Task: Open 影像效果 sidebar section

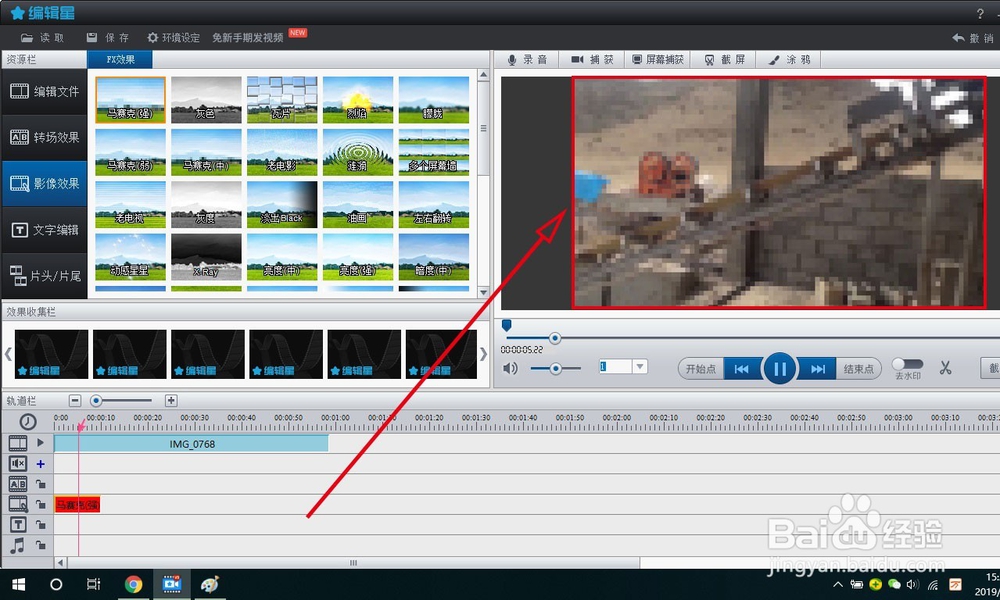Action: [44, 184]
